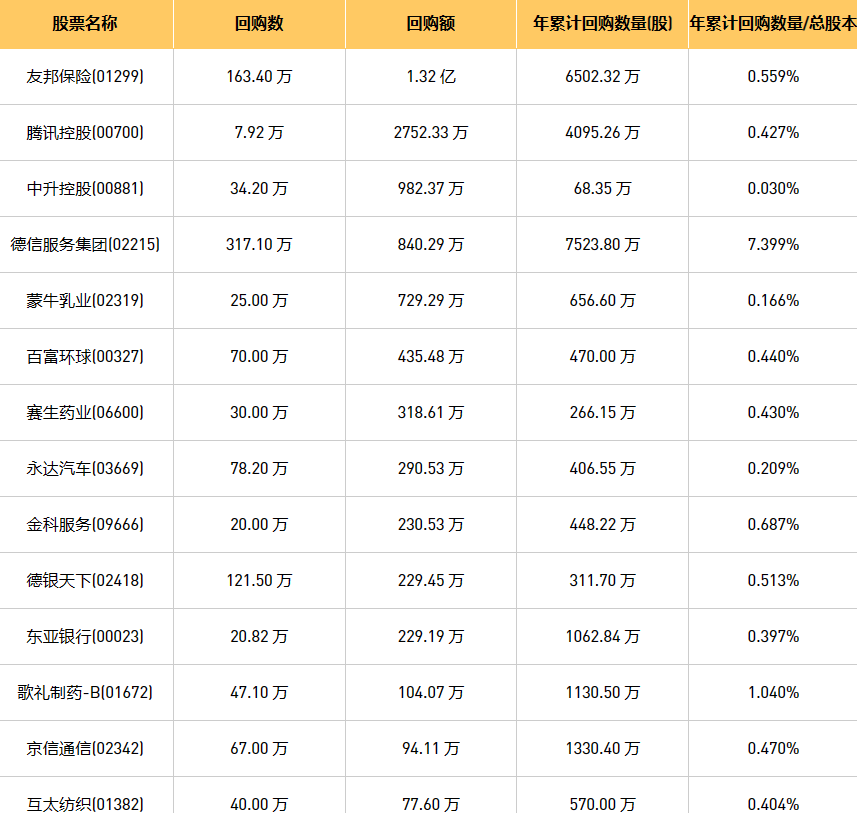Click repurchase count 317.10 万
Viewport: 857px width, 813px height.
(259, 244)
